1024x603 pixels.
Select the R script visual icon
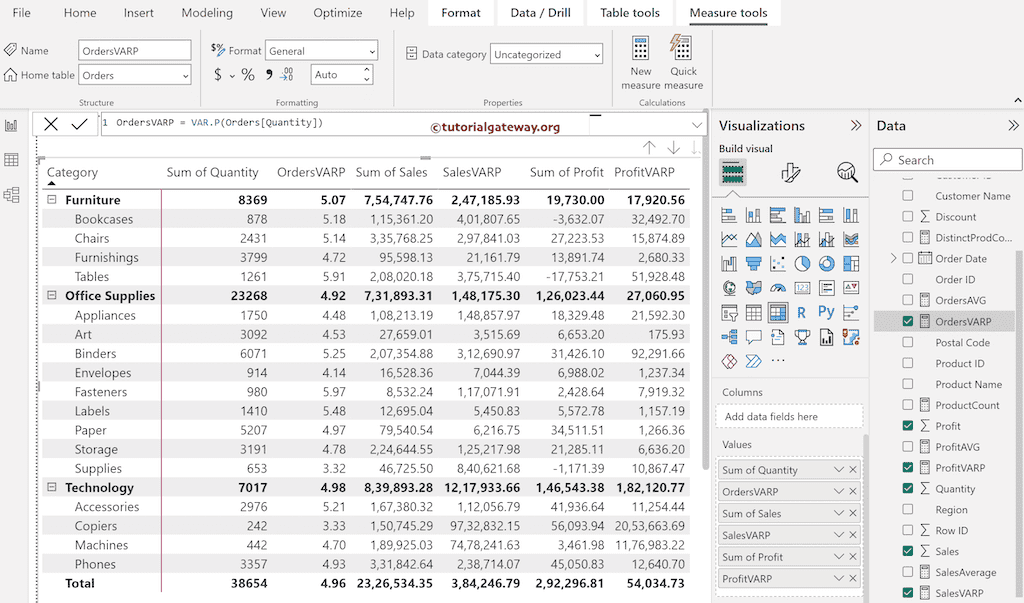[x=800, y=311]
